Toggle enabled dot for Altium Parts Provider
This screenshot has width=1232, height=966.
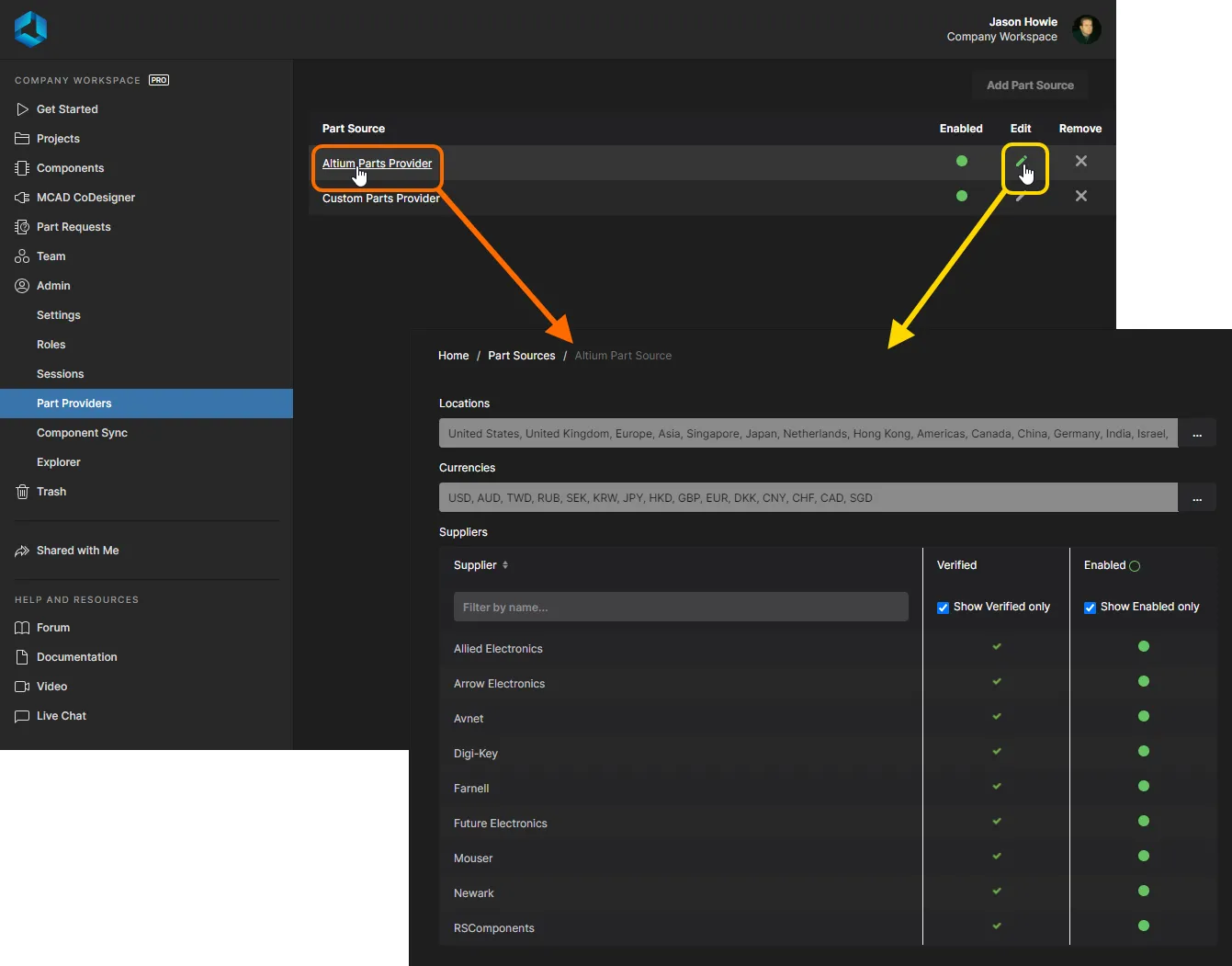tap(962, 161)
